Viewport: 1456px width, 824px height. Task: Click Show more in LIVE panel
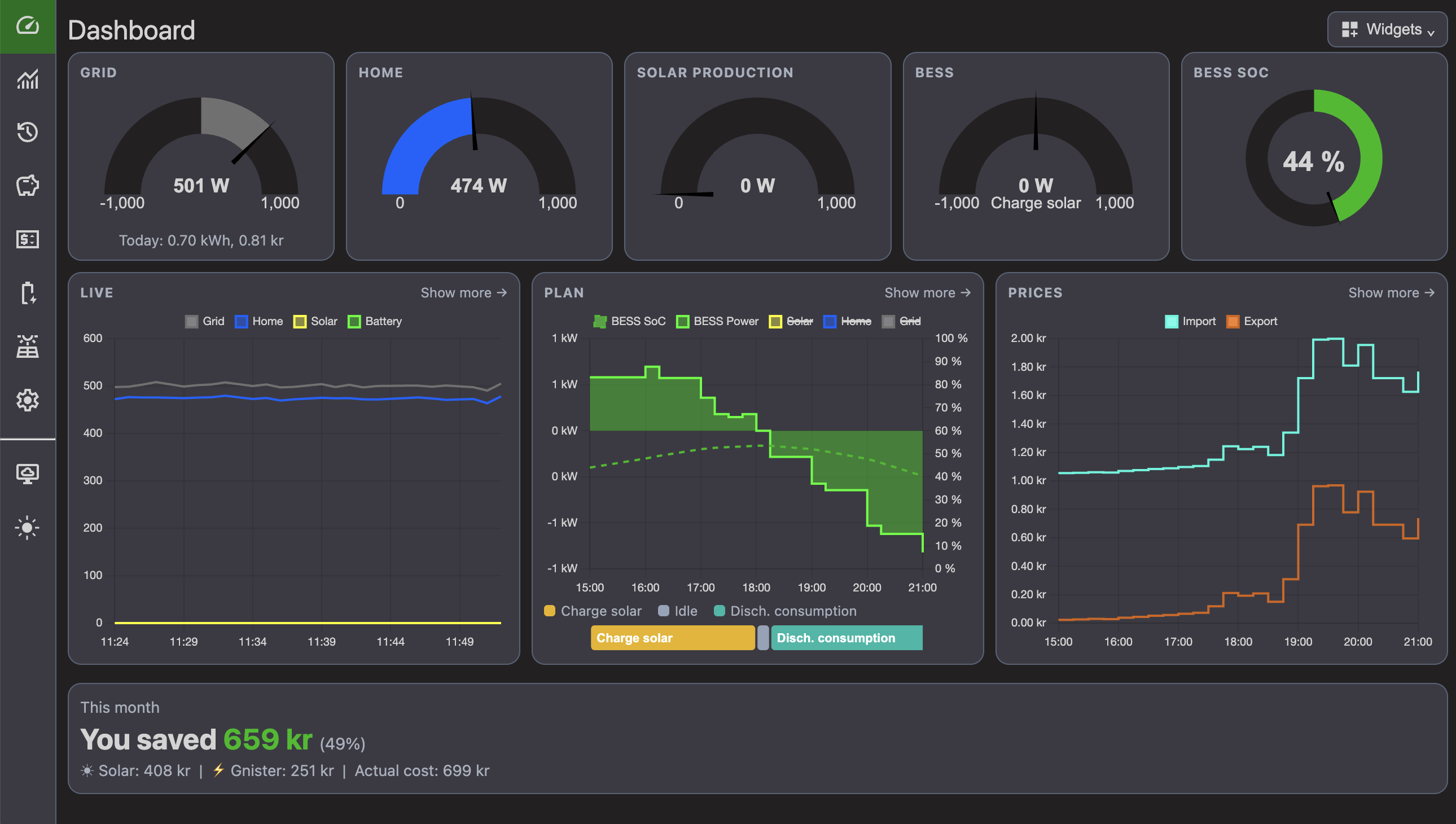coord(463,292)
